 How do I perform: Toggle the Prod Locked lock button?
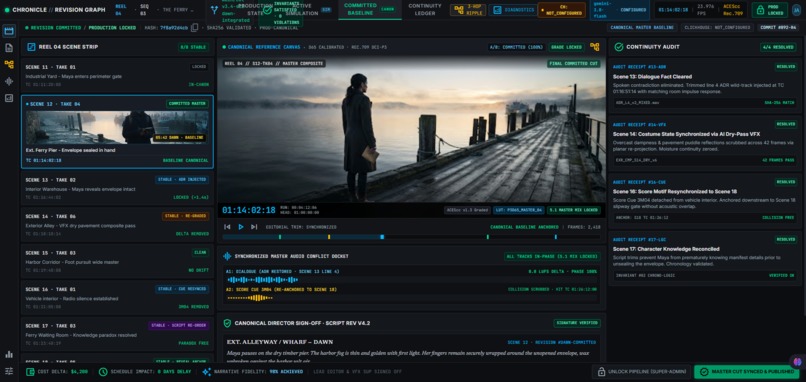pyautogui.click(x=769, y=10)
